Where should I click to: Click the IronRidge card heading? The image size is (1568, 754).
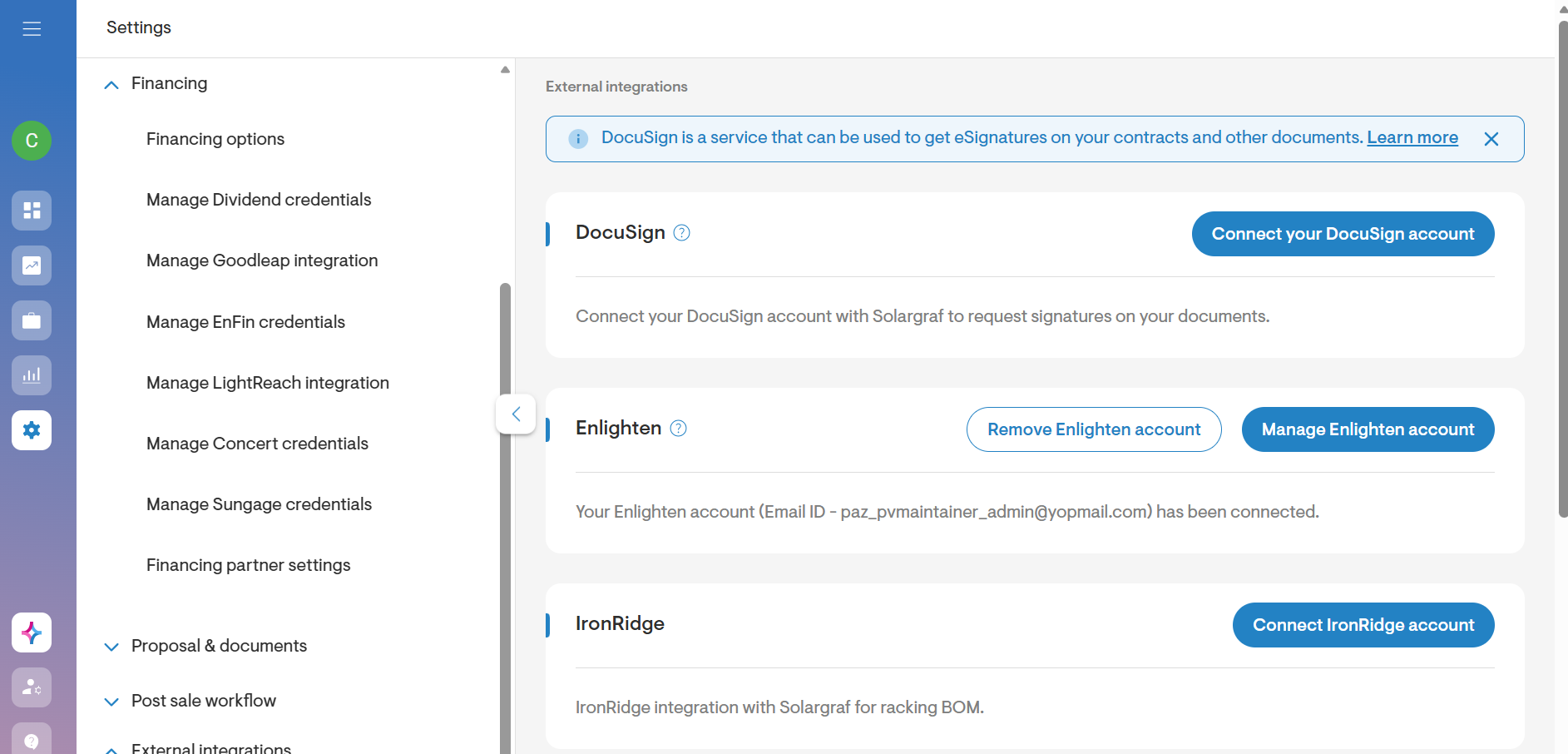coord(620,623)
